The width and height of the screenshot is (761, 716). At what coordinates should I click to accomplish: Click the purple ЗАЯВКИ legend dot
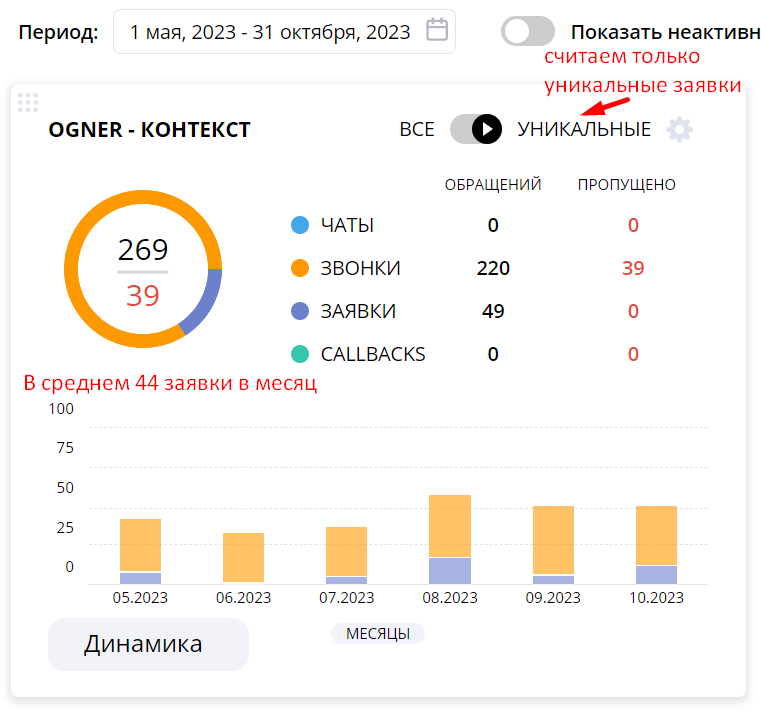tap(300, 311)
